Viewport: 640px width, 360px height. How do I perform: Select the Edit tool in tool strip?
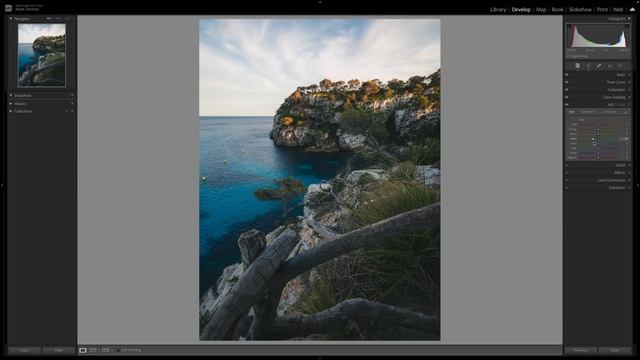point(578,66)
